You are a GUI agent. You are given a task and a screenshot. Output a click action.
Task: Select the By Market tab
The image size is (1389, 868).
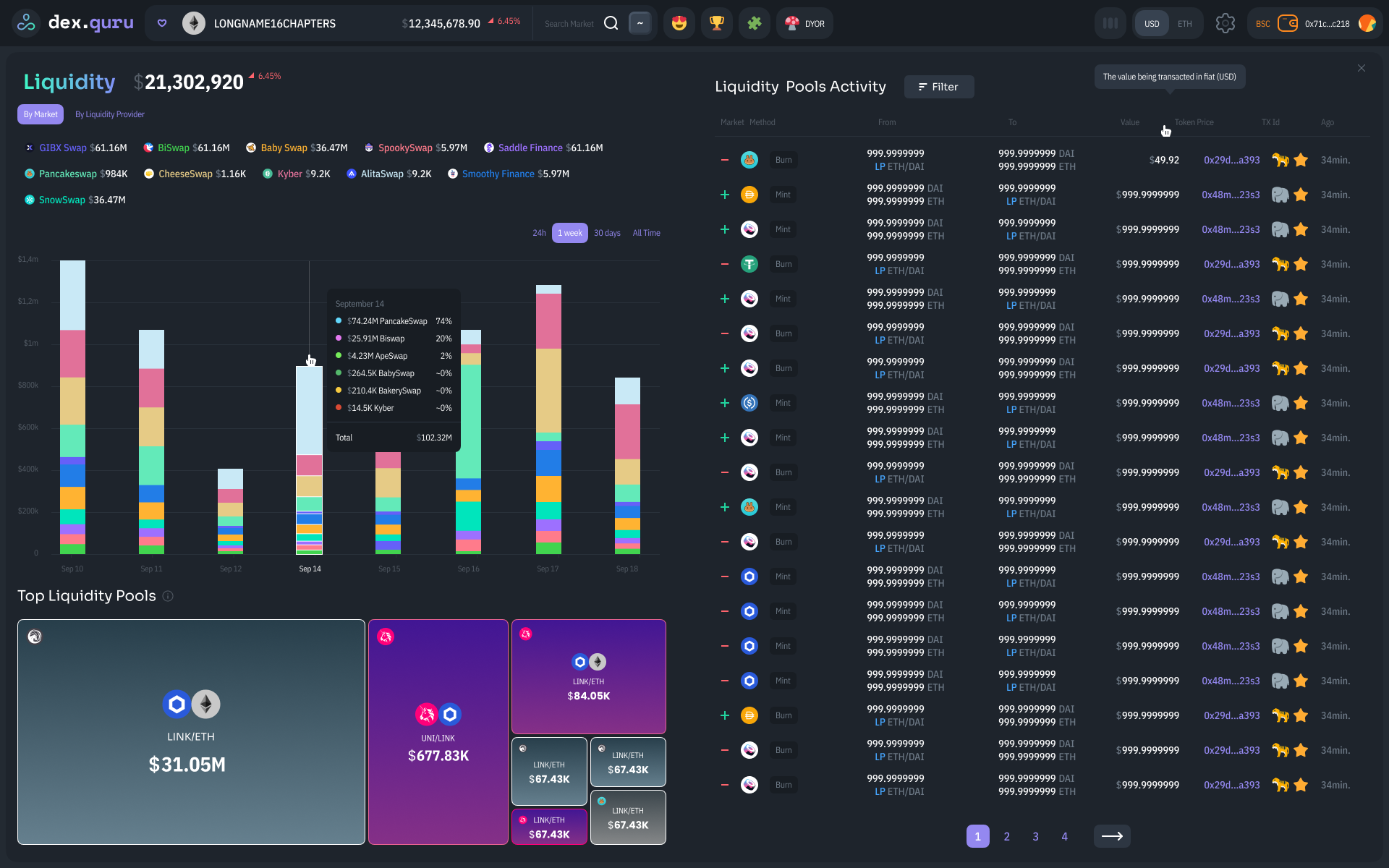41,114
